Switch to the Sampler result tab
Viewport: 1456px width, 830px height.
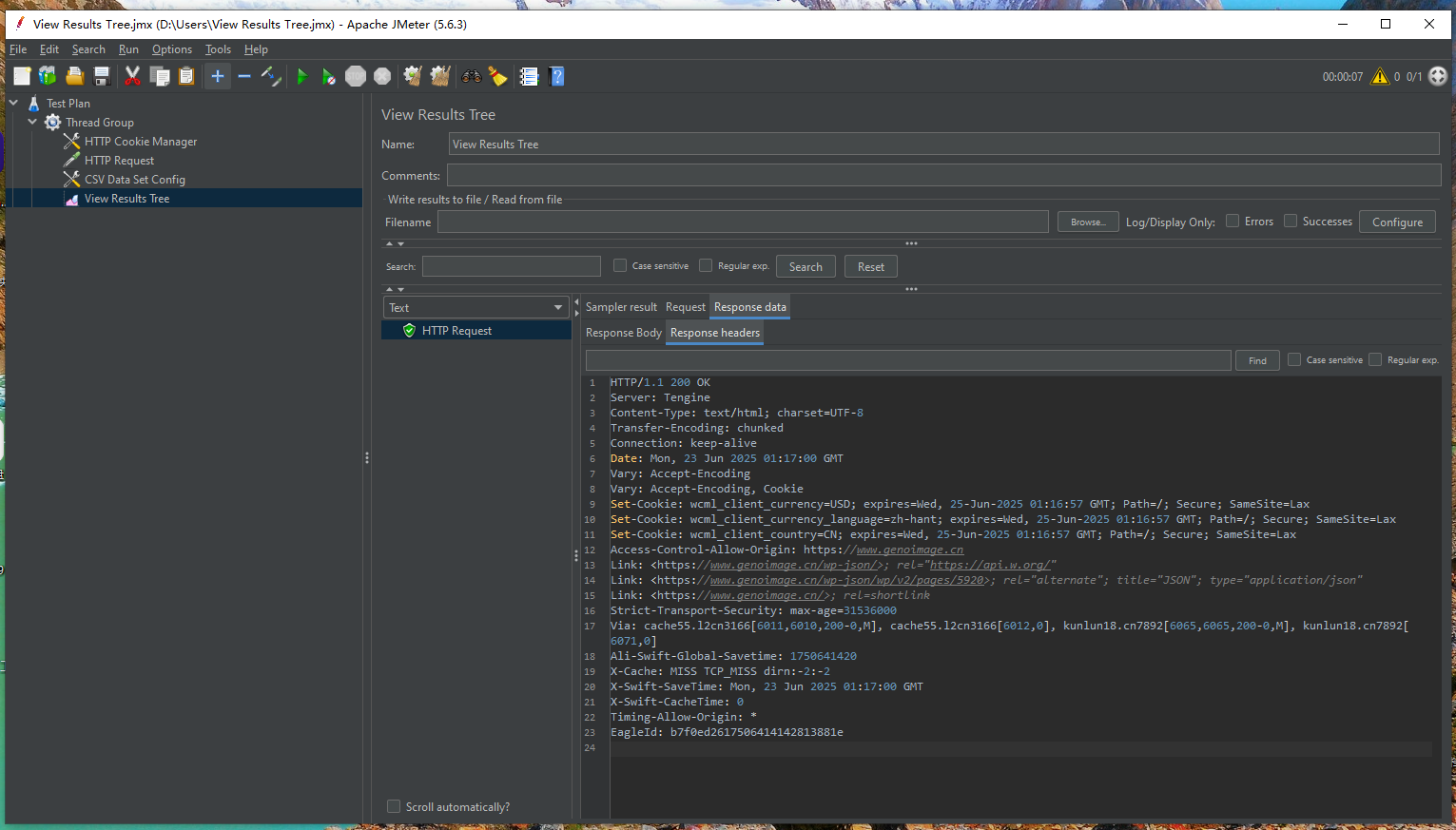621,307
